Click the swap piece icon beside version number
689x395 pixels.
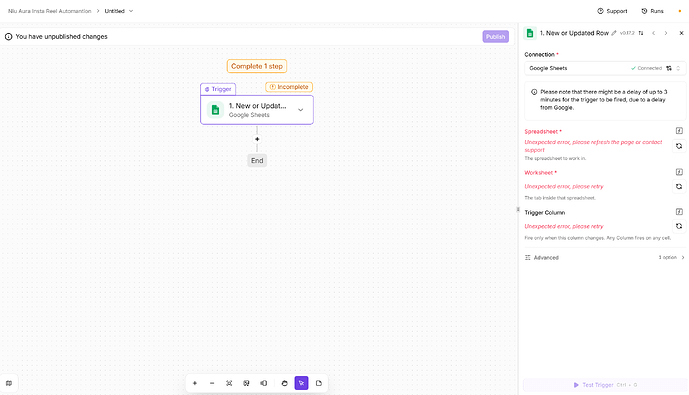(641, 33)
